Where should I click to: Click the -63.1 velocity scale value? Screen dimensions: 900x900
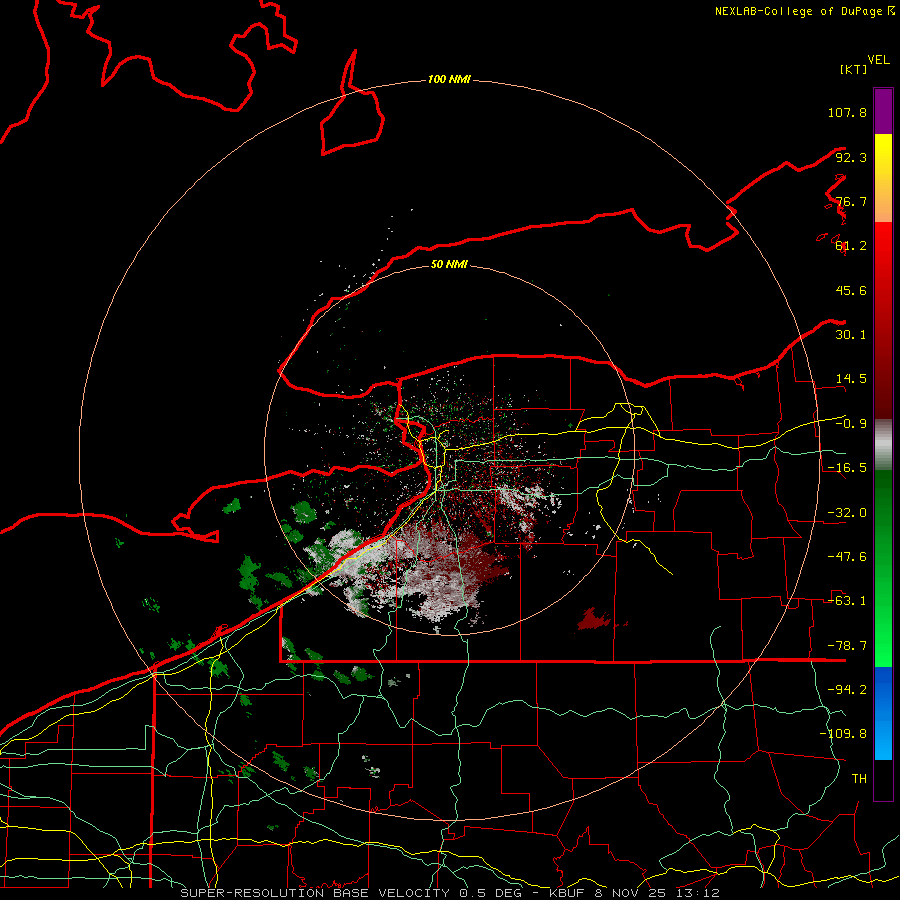pos(847,601)
